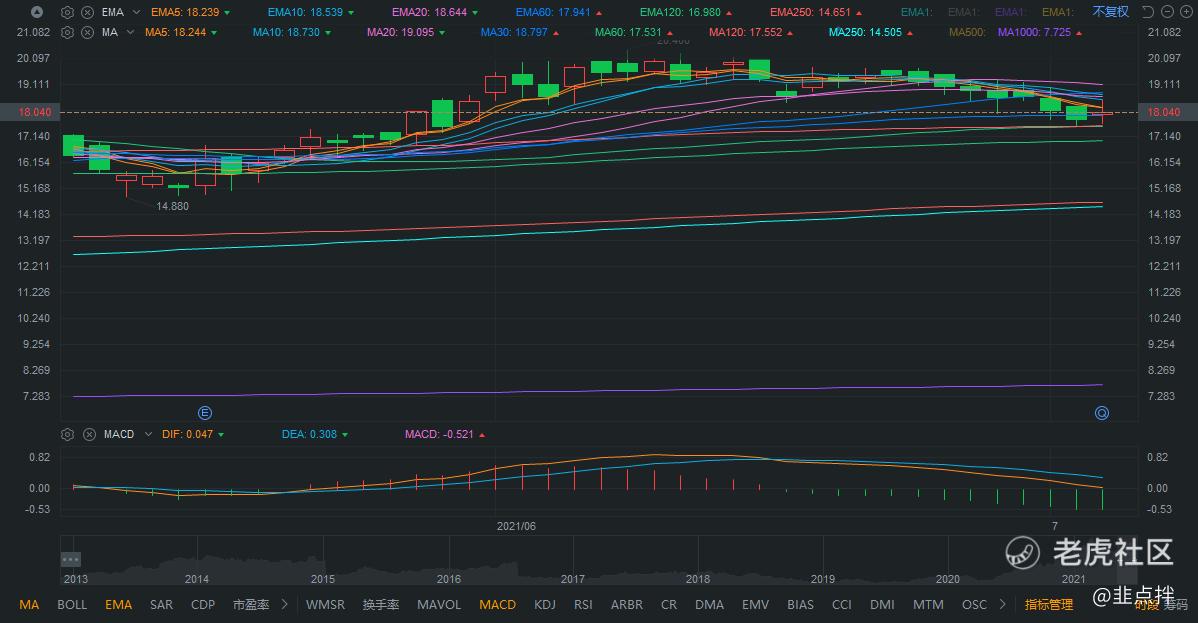Click the EMA250: 14.651 value label

(x=810, y=12)
